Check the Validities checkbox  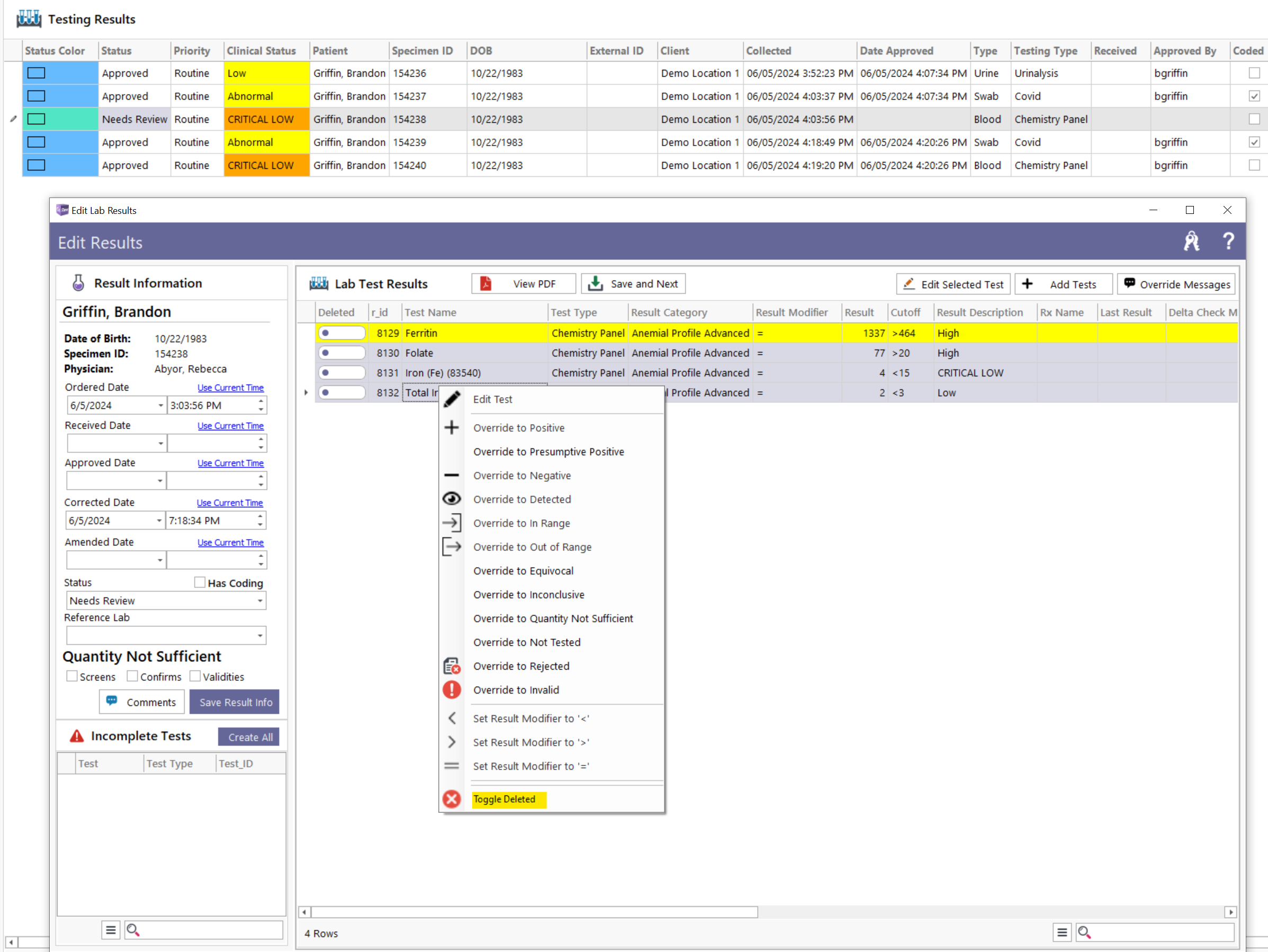coord(195,676)
